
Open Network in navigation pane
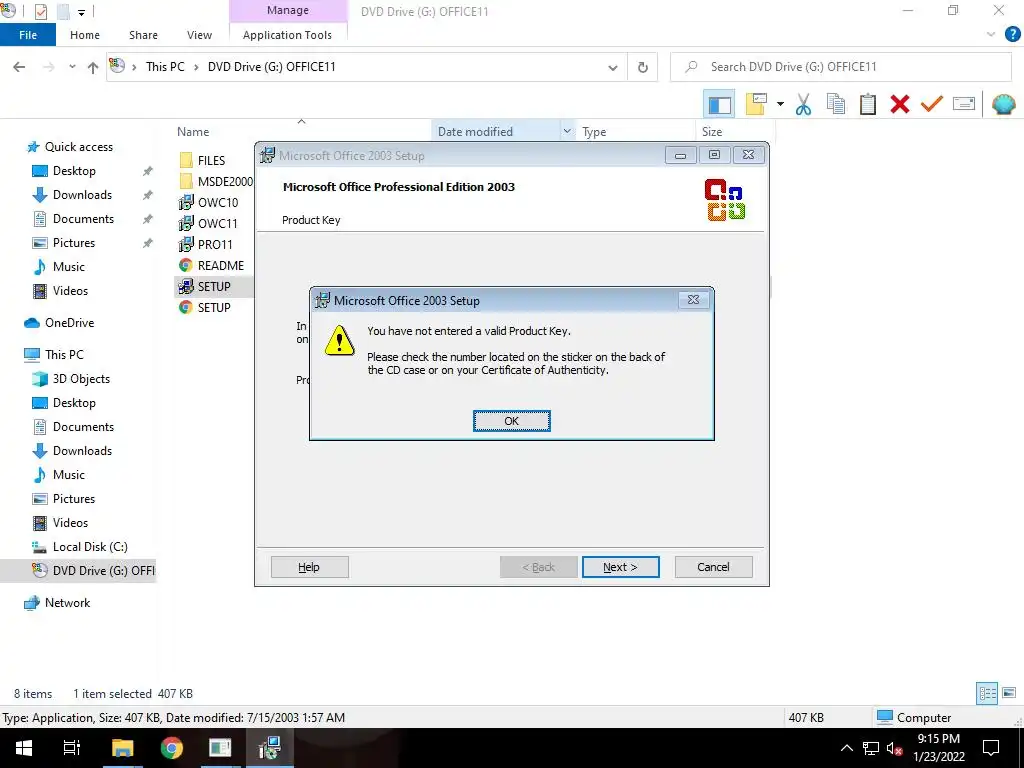coord(67,603)
